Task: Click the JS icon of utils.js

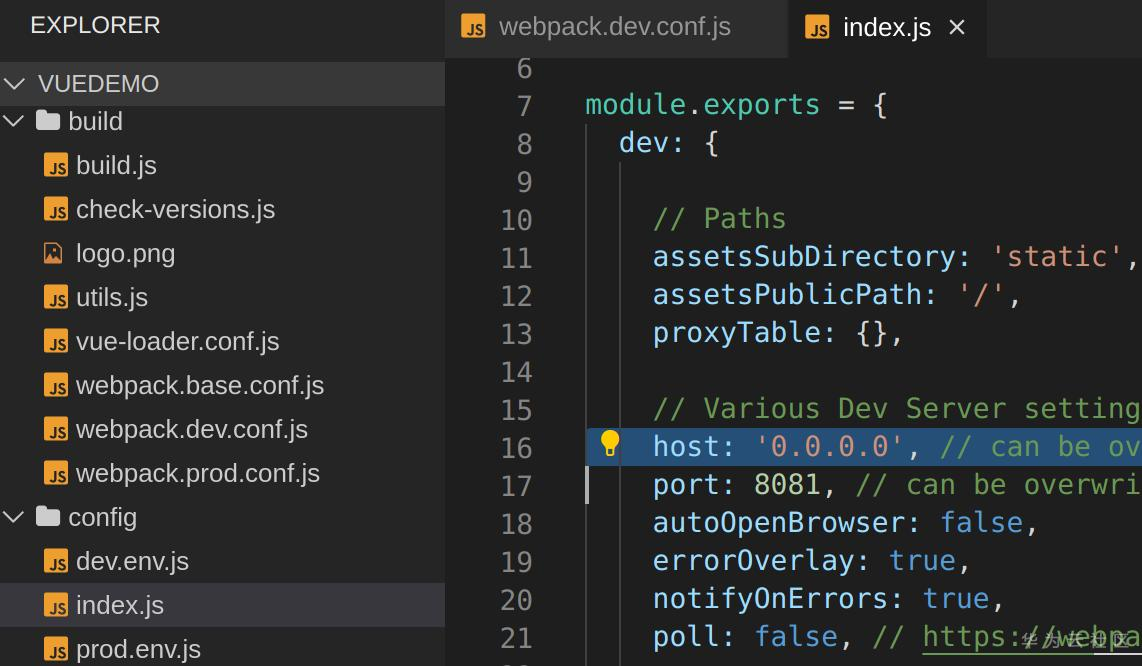Action: coord(56,297)
